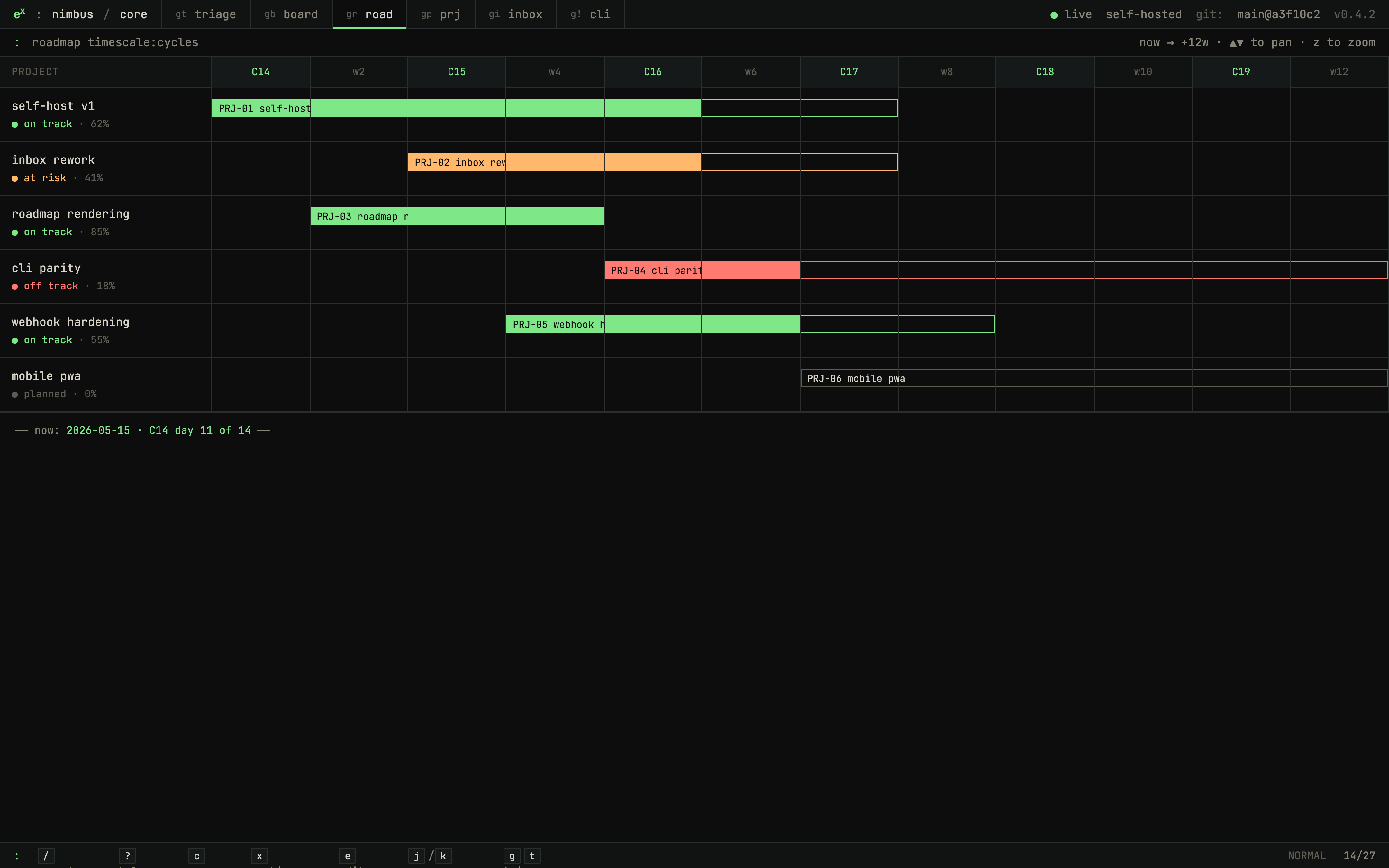The width and height of the screenshot is (1389, 868).
Task: Open the cli tab
Action: click(x=590, y=14)
